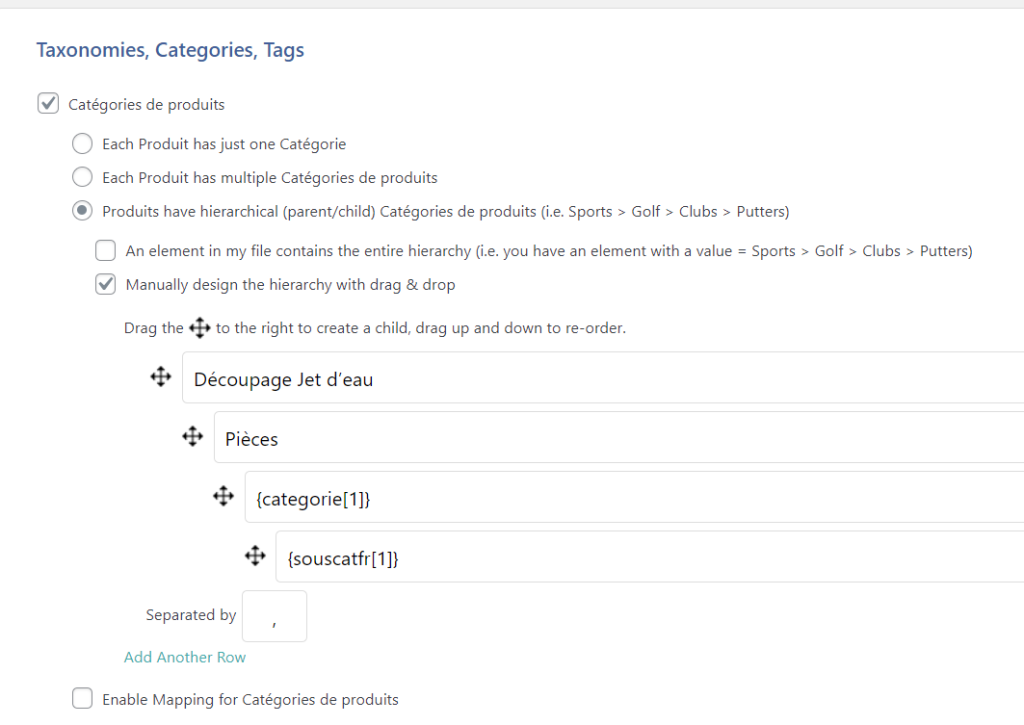1024x725 pixels.
Task: Uncheck 'Manually design the hierarchy with drag & drop'
Action: [x=105, y=284]
